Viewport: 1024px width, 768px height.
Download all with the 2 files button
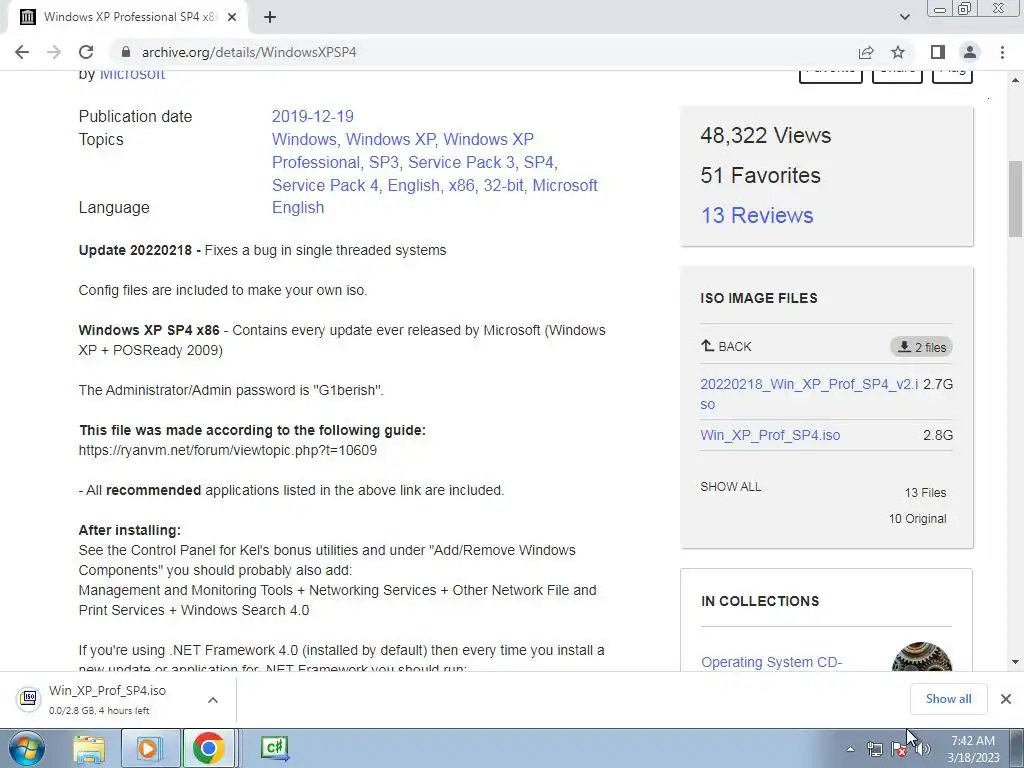point(921,347)
